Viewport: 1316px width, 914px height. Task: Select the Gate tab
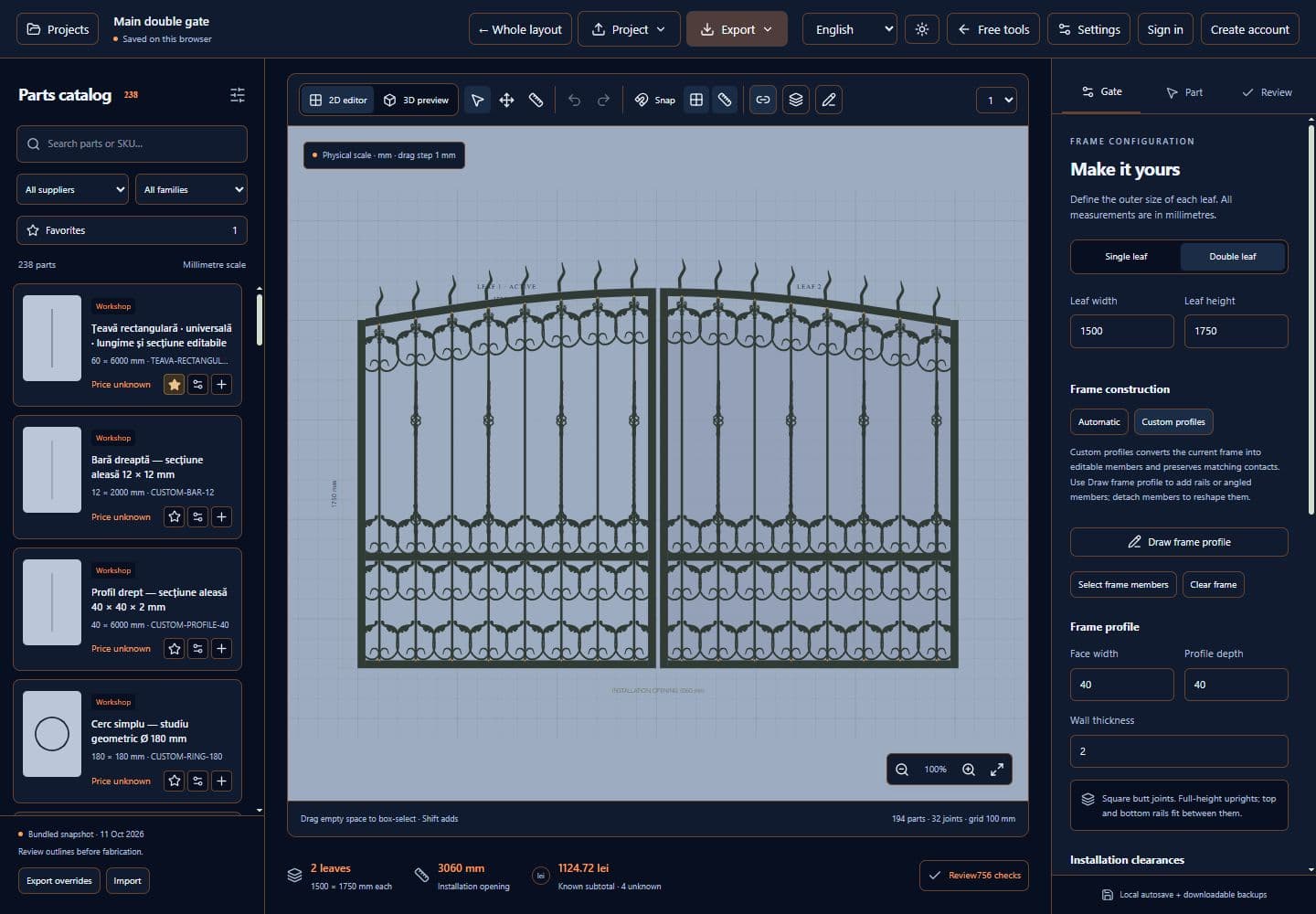coord(1101,91)
